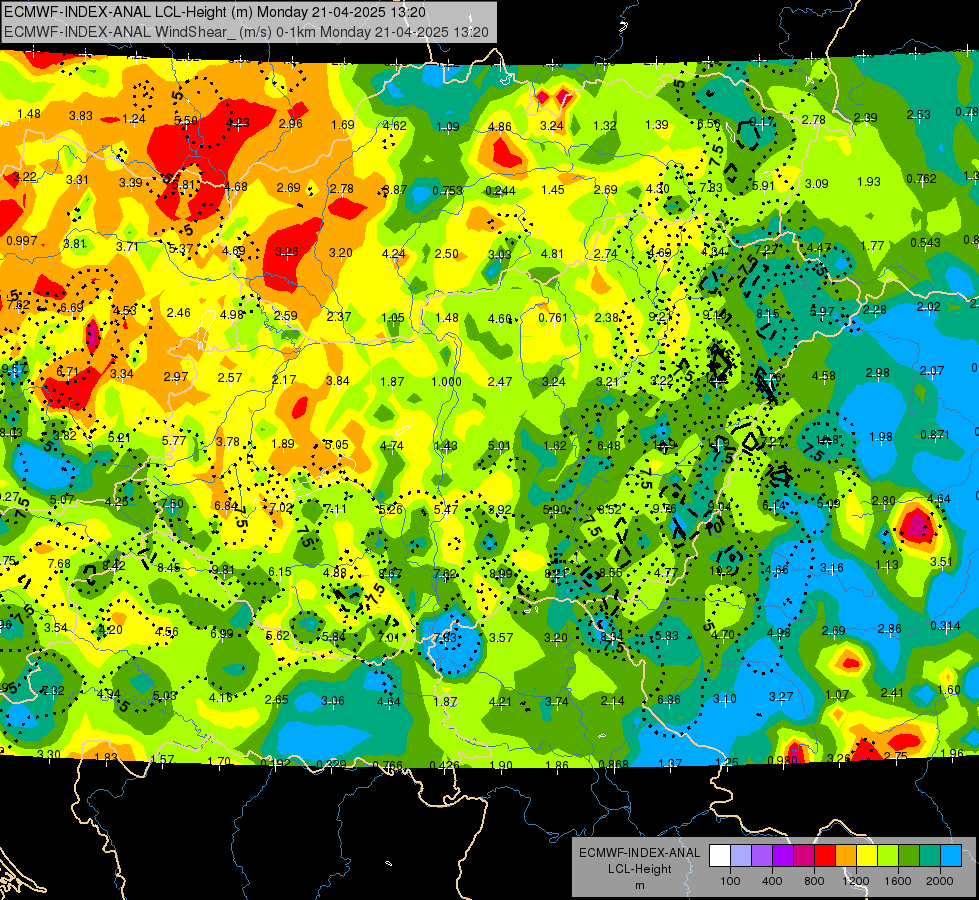
Task: Click wind shear value 3.83
Action: (81, 116)
